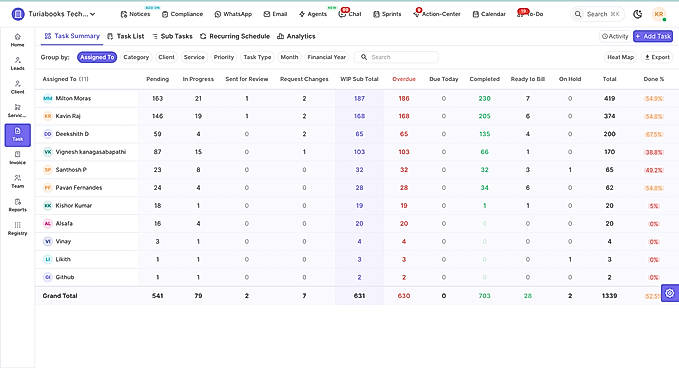Open Action-Center in top navigation
Image resolution: width=679 pixels, height=368 pixels.
(437, 14)
